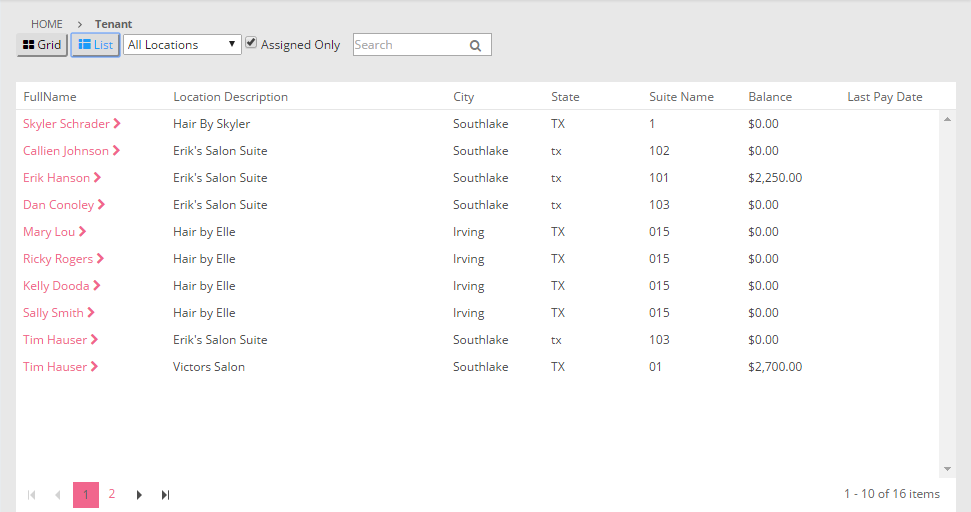Screen dimensions: 971x512
Task: Click chevron next to Skyler Schrader
Action: coord(117,124)
